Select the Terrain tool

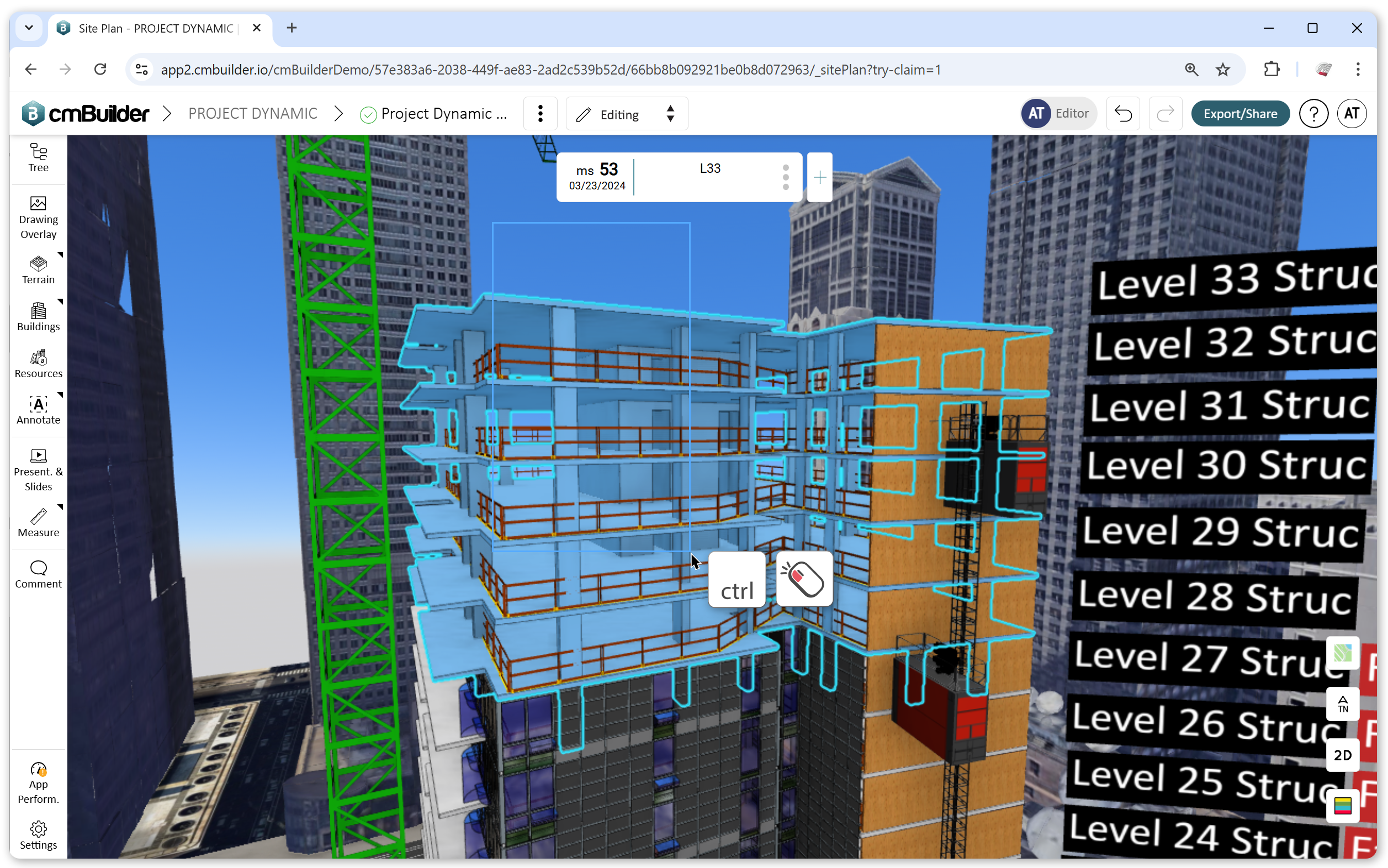[38, 270]
